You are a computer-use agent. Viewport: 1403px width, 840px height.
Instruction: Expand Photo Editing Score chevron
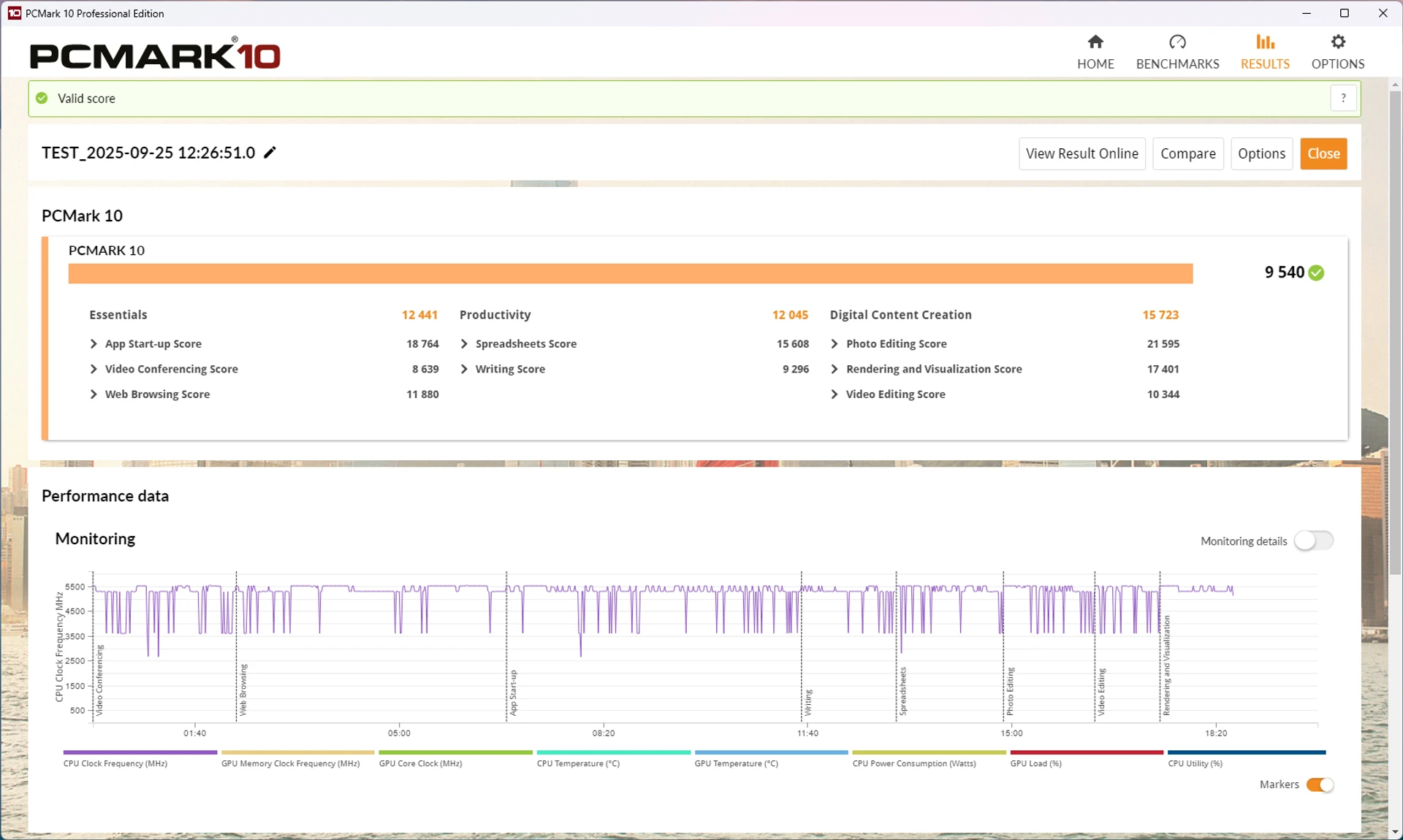point(834,344)
